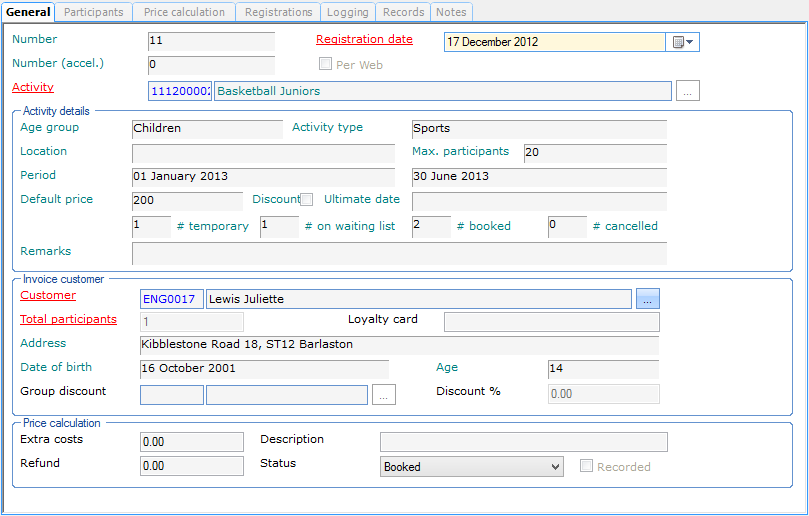This screenshot has width=809, height=516.
Task: Click the Total participants link
Action: pyautogui.click(x=68, y=320)
